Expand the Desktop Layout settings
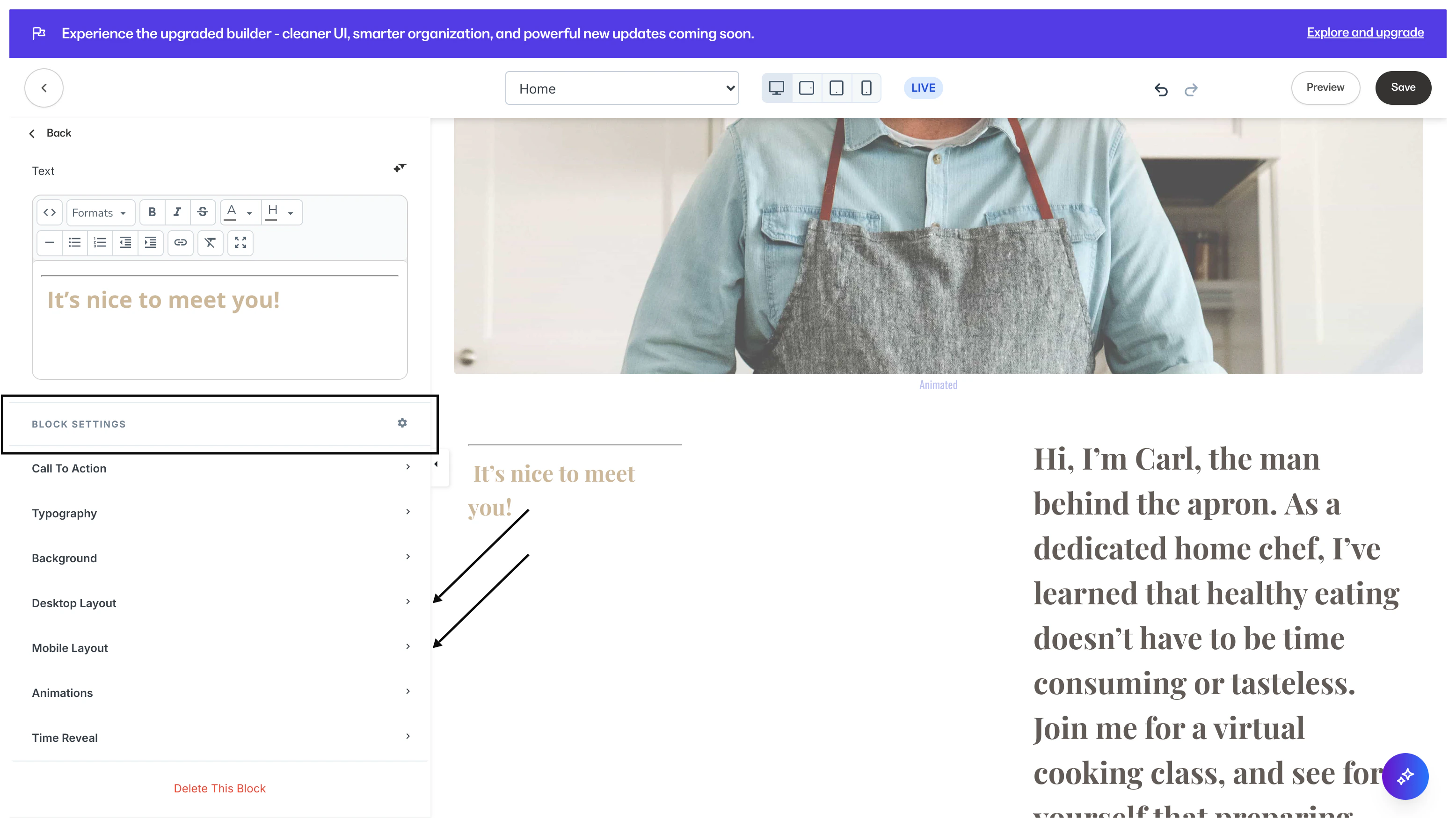Viewport: 1456px width, 827px height. pyautogui.click(x=220, y=603)
